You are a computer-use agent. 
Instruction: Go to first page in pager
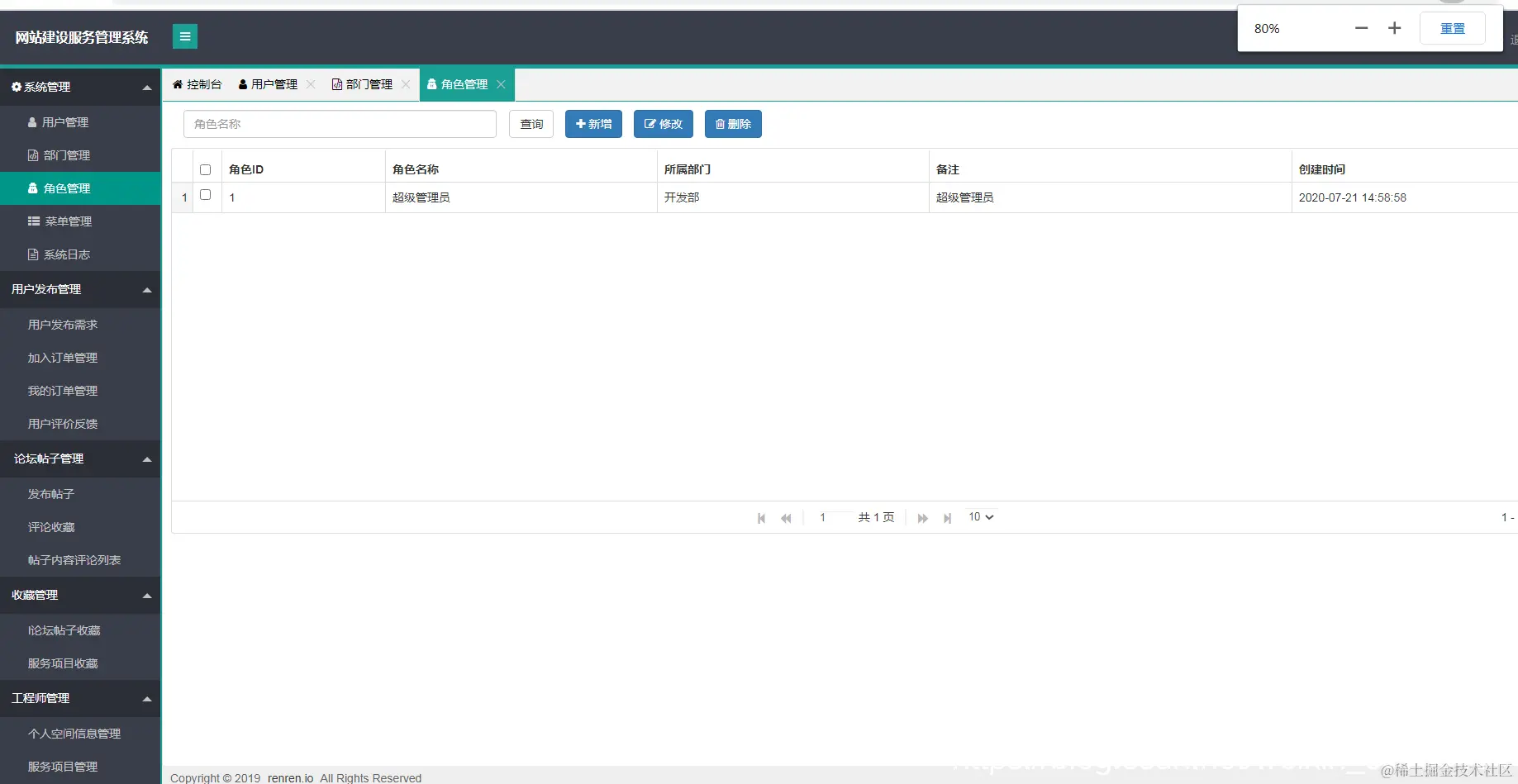[762, 518]
